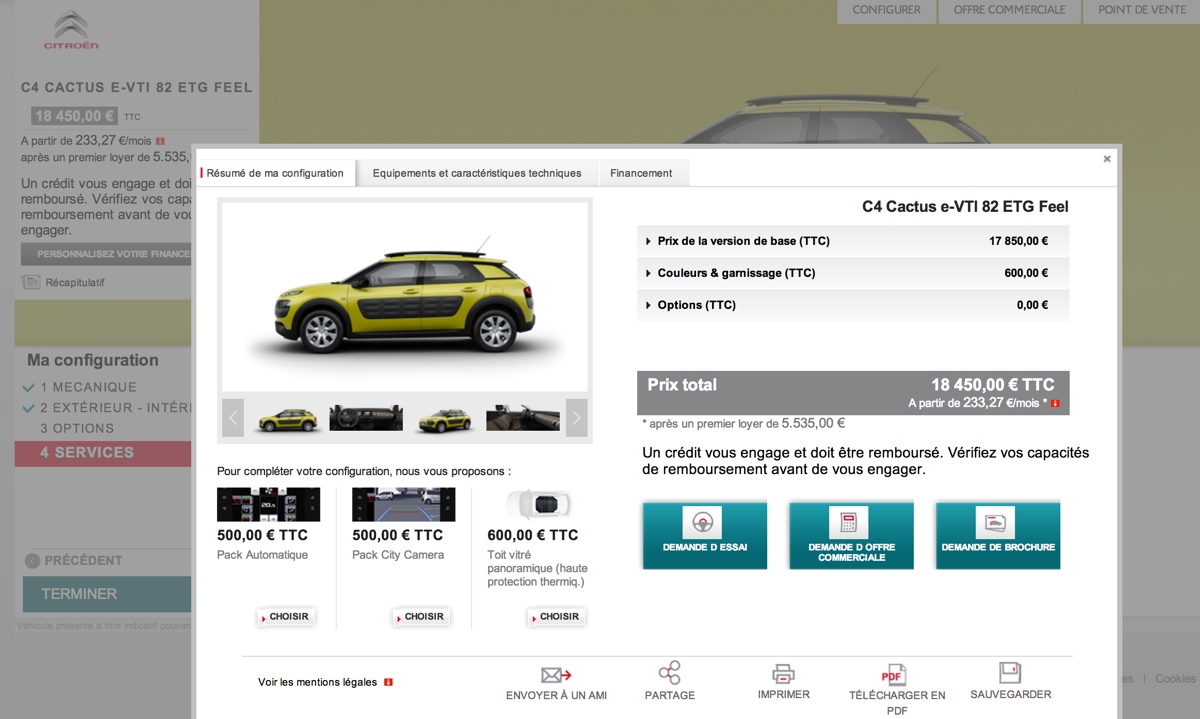Choose the Pack City Camera option

pos(421,617)
